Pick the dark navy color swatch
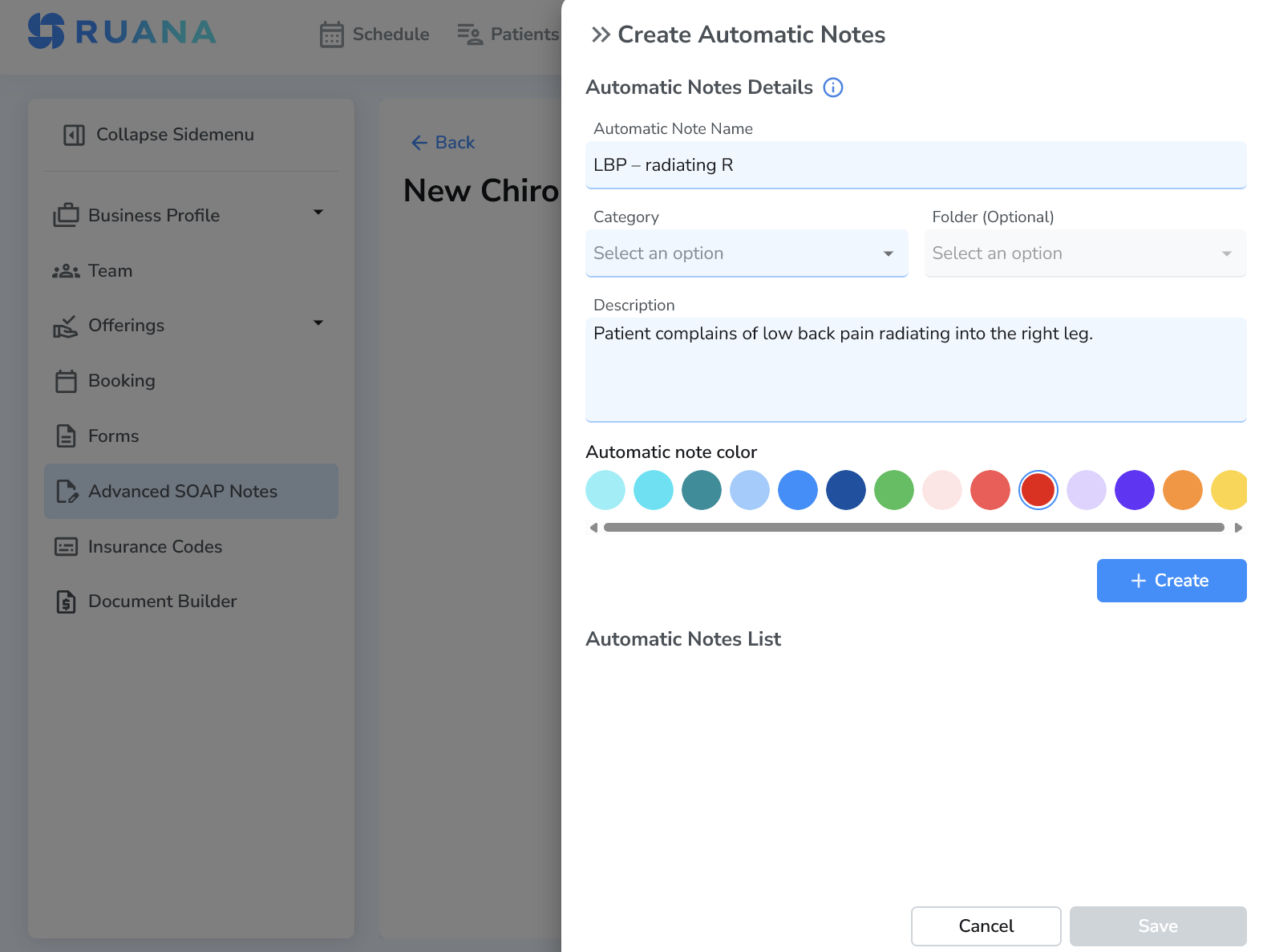Viewport: 1263px width, 952px height. pos(846,490)
